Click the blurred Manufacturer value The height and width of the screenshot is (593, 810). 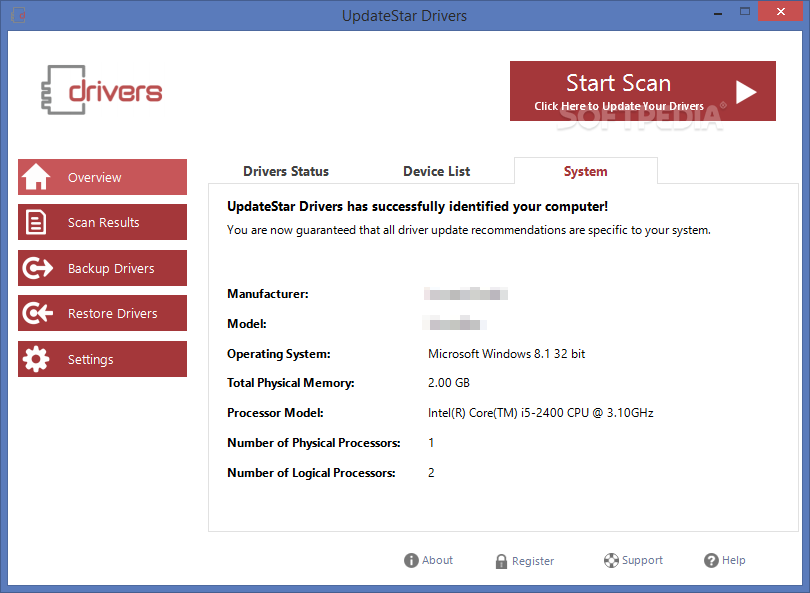pos(466,294)
